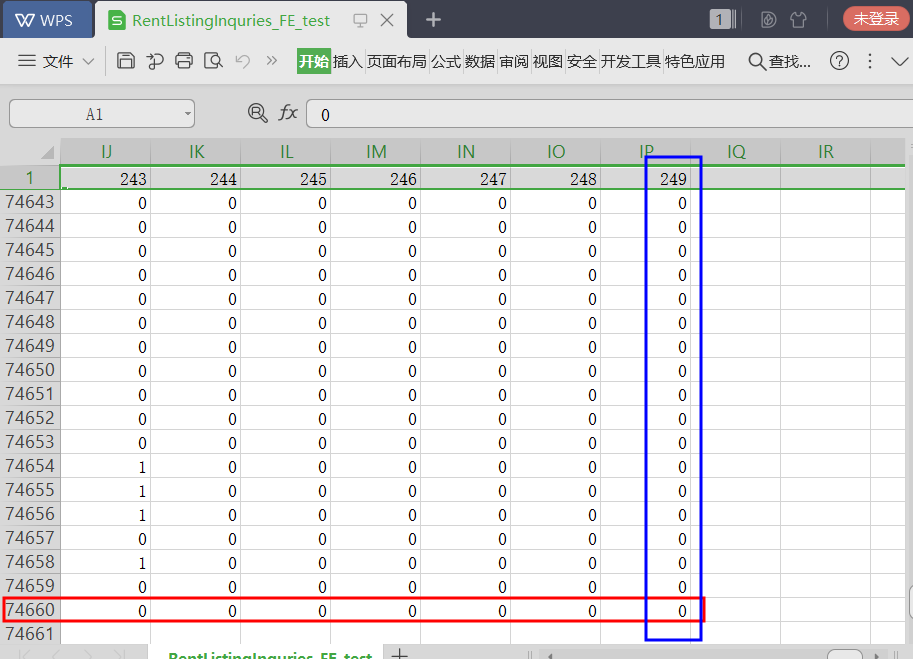Click the formula bar input field
913x659 pixels.
pyautogui.click(x=609, y=114)
